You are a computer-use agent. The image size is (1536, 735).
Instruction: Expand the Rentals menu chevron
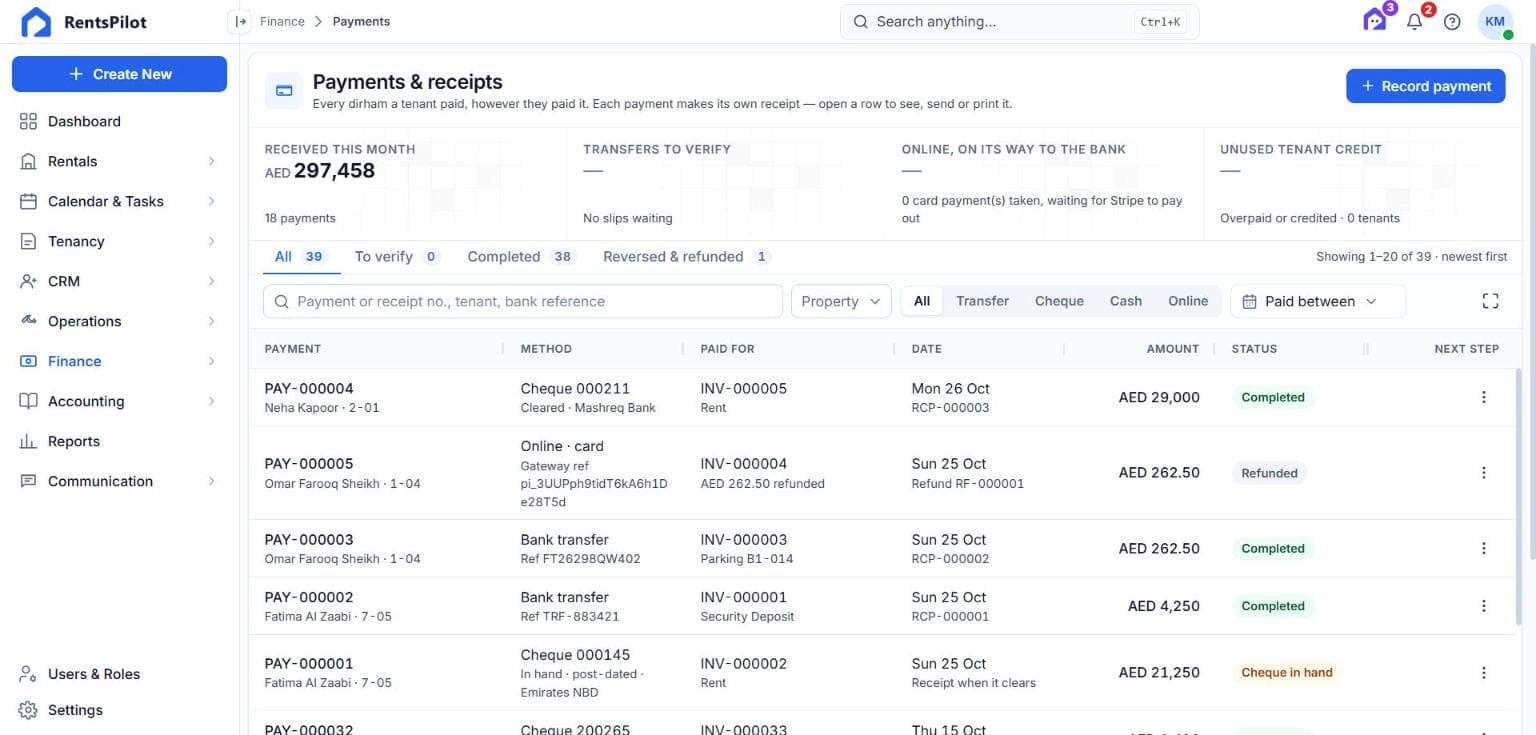(x=211, y=161)
